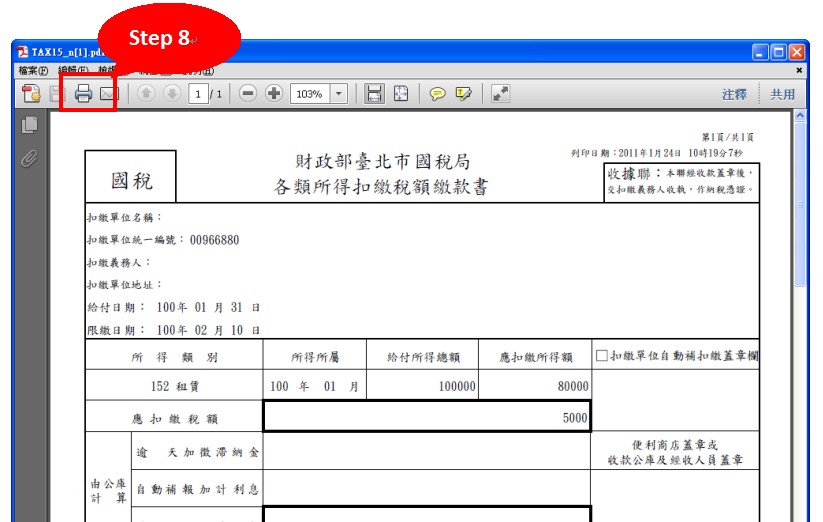Click the 103% zoom value field
Image resolution: width=823 pixels, height=522 pixels.
pyautogui.click(x=310, y=94)
